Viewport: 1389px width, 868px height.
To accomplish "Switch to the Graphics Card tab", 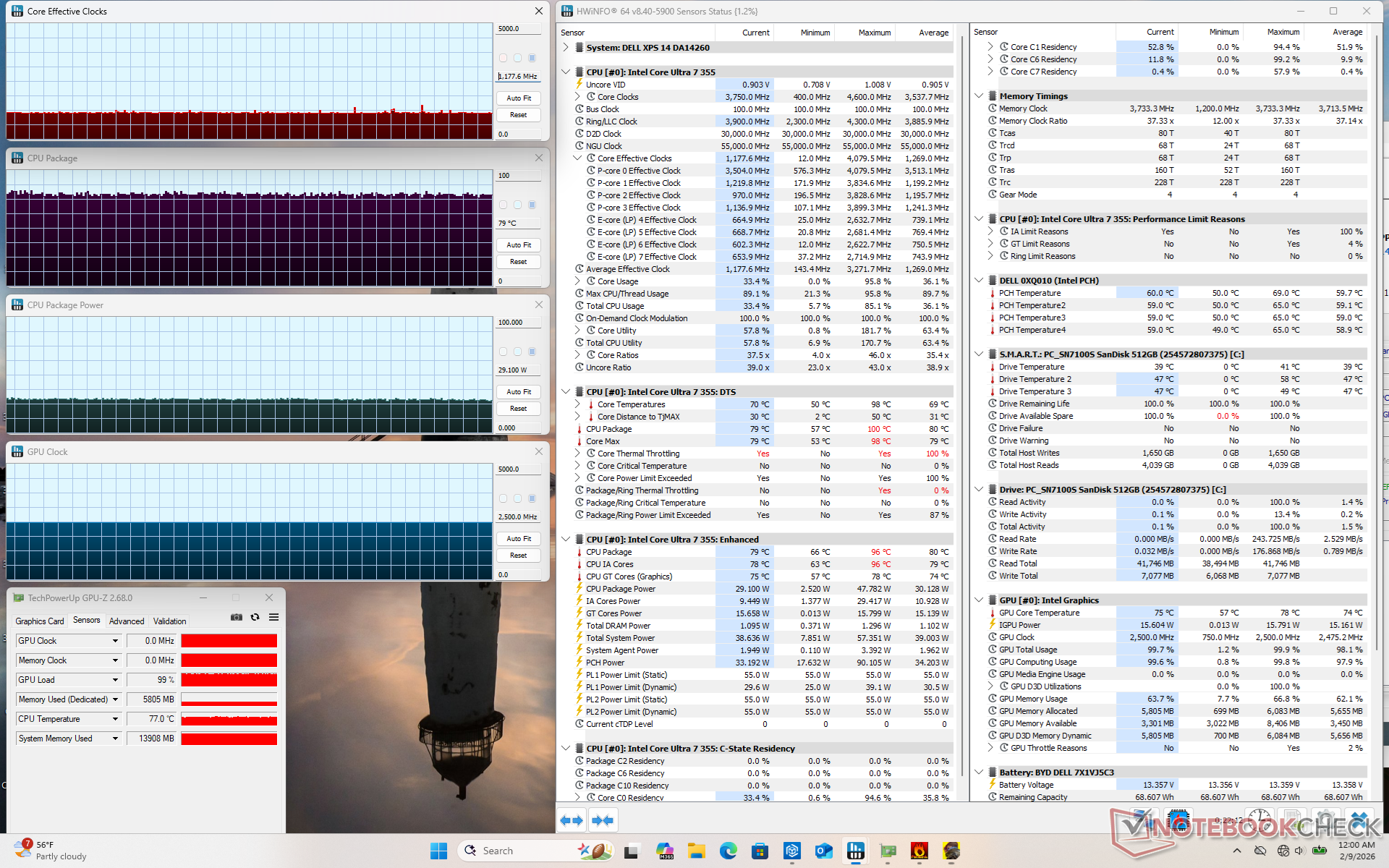I will [40, 621].
